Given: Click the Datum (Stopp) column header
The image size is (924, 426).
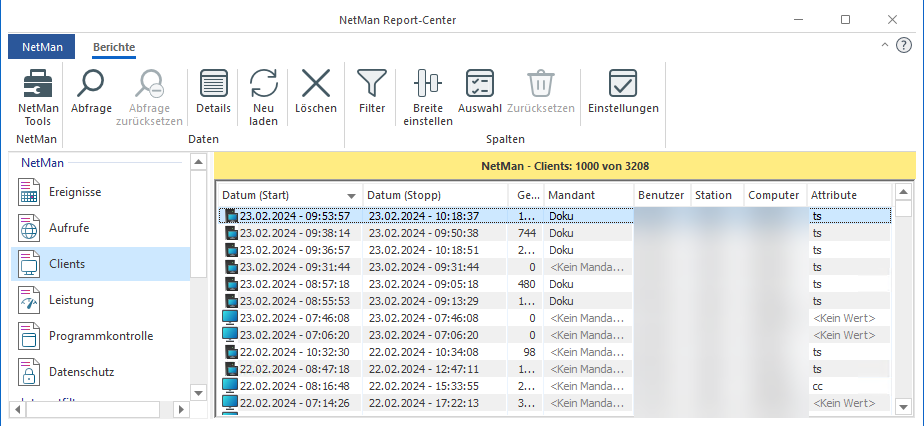Looking at the screenshot, I should tap(435, 195).
